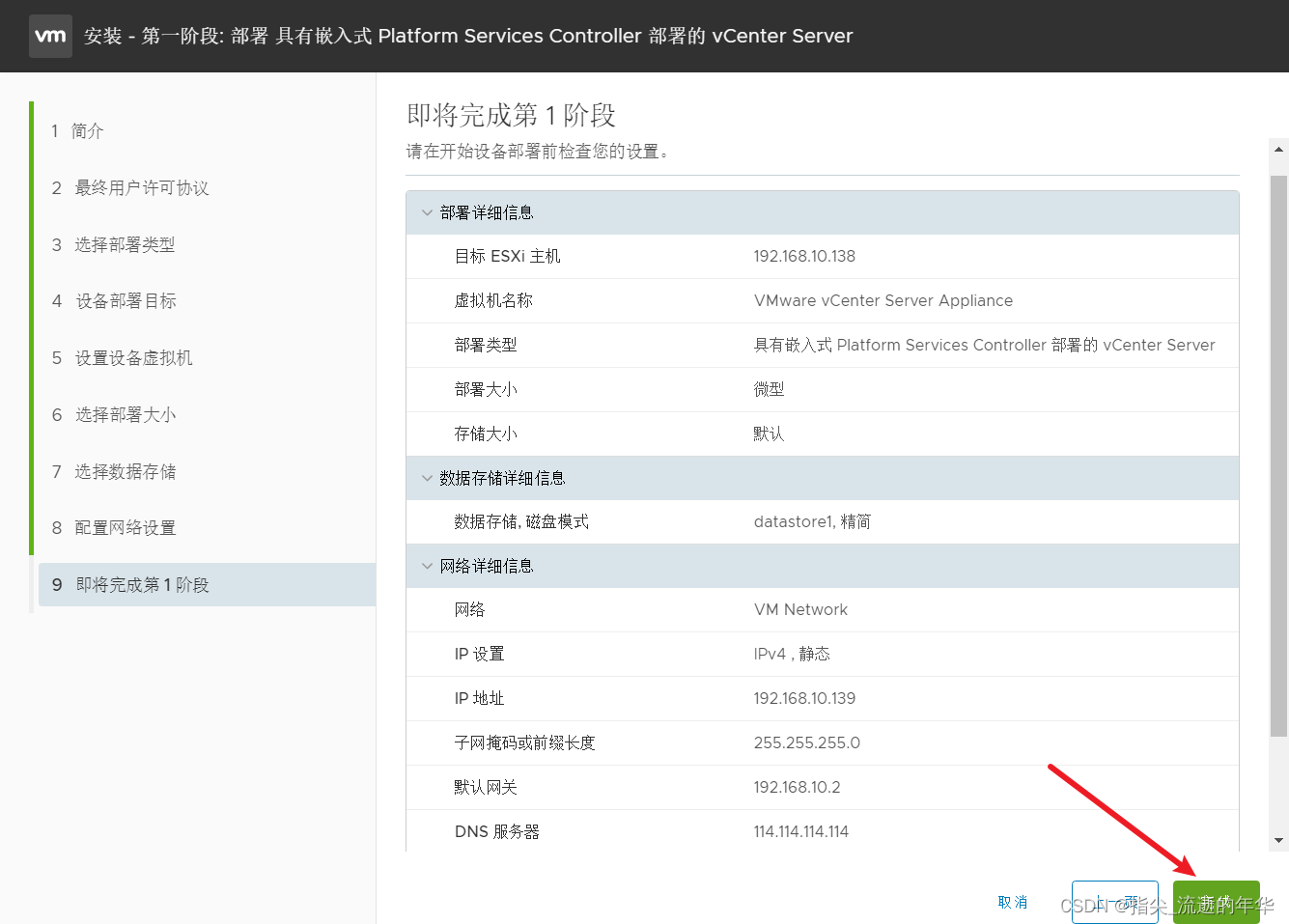Viewport: 1289px width, 924px height.
Task: Click the 数据存储, 磁盘模式 label
Action: click(521, 521)
